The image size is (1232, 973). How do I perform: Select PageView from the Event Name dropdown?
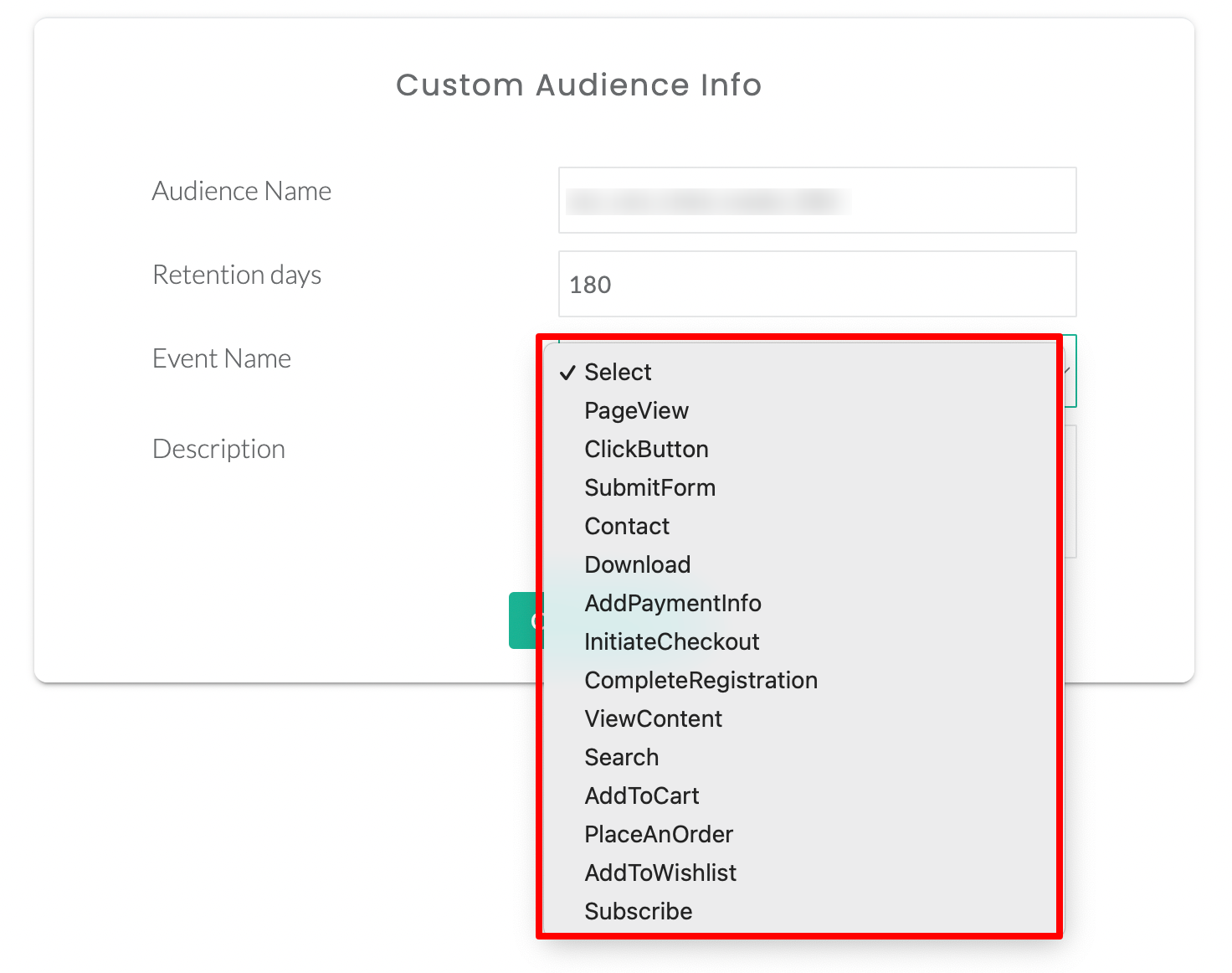click(636, 410)
